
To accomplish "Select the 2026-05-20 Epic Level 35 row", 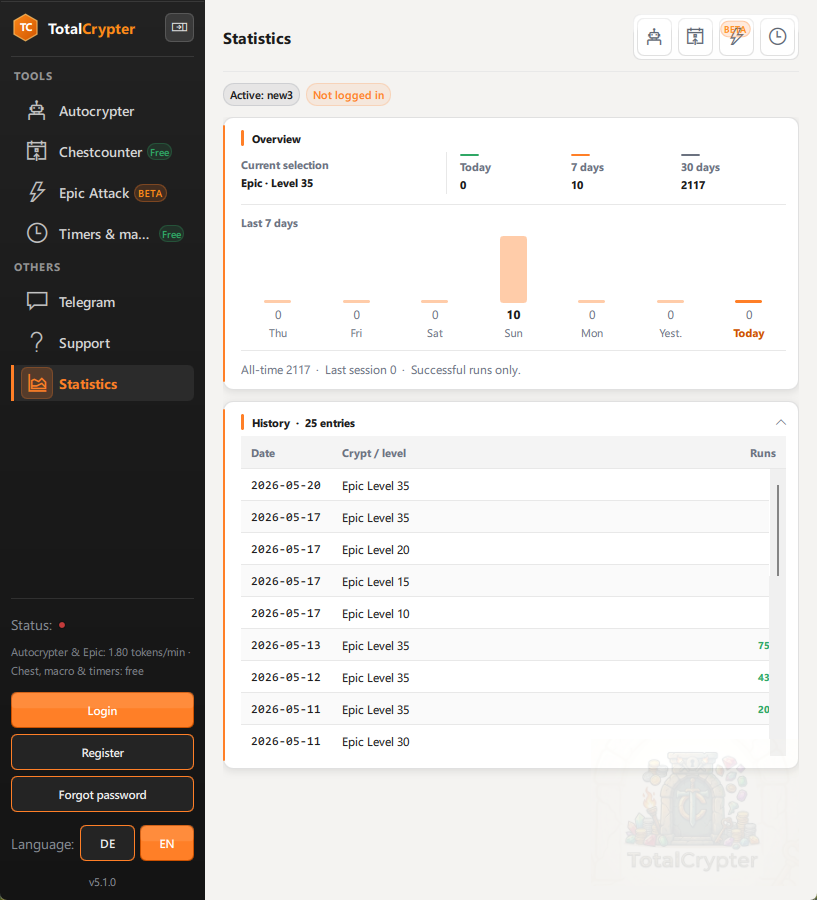I will coord(505,485).
